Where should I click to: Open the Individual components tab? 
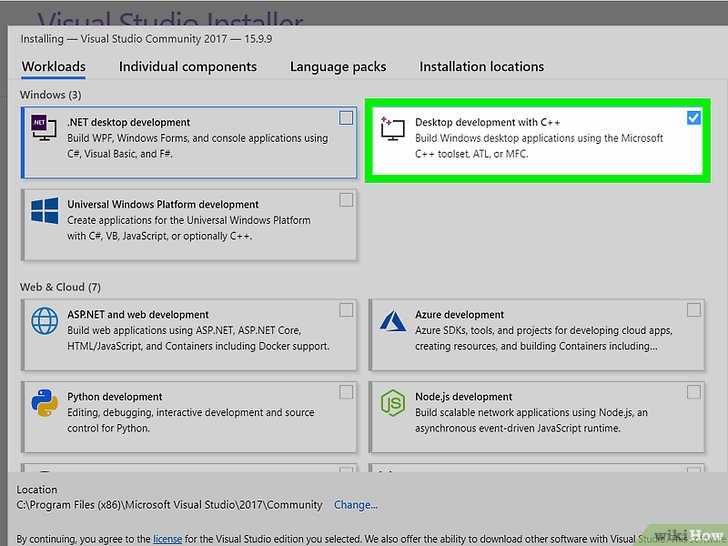[188, 67]
